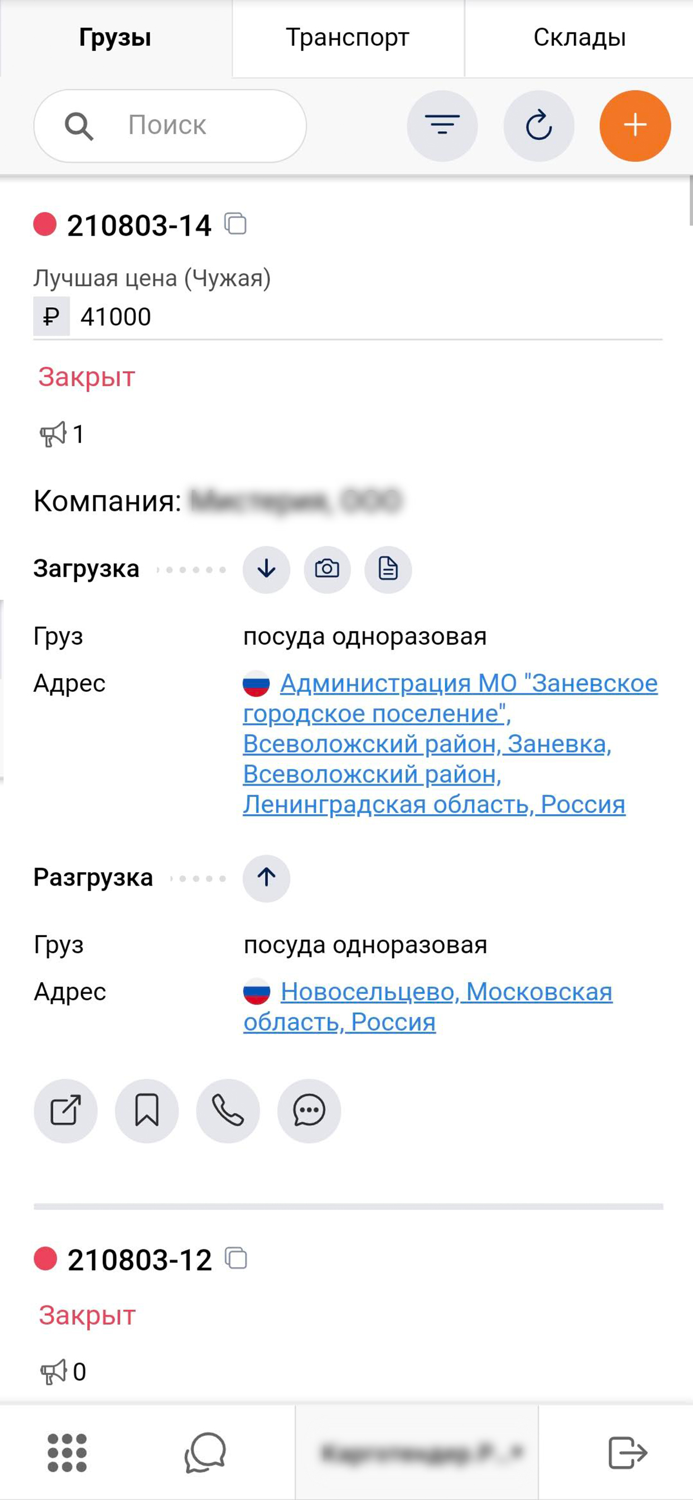Open the Новосельцево unloading address link

click(x=446, y=992)
